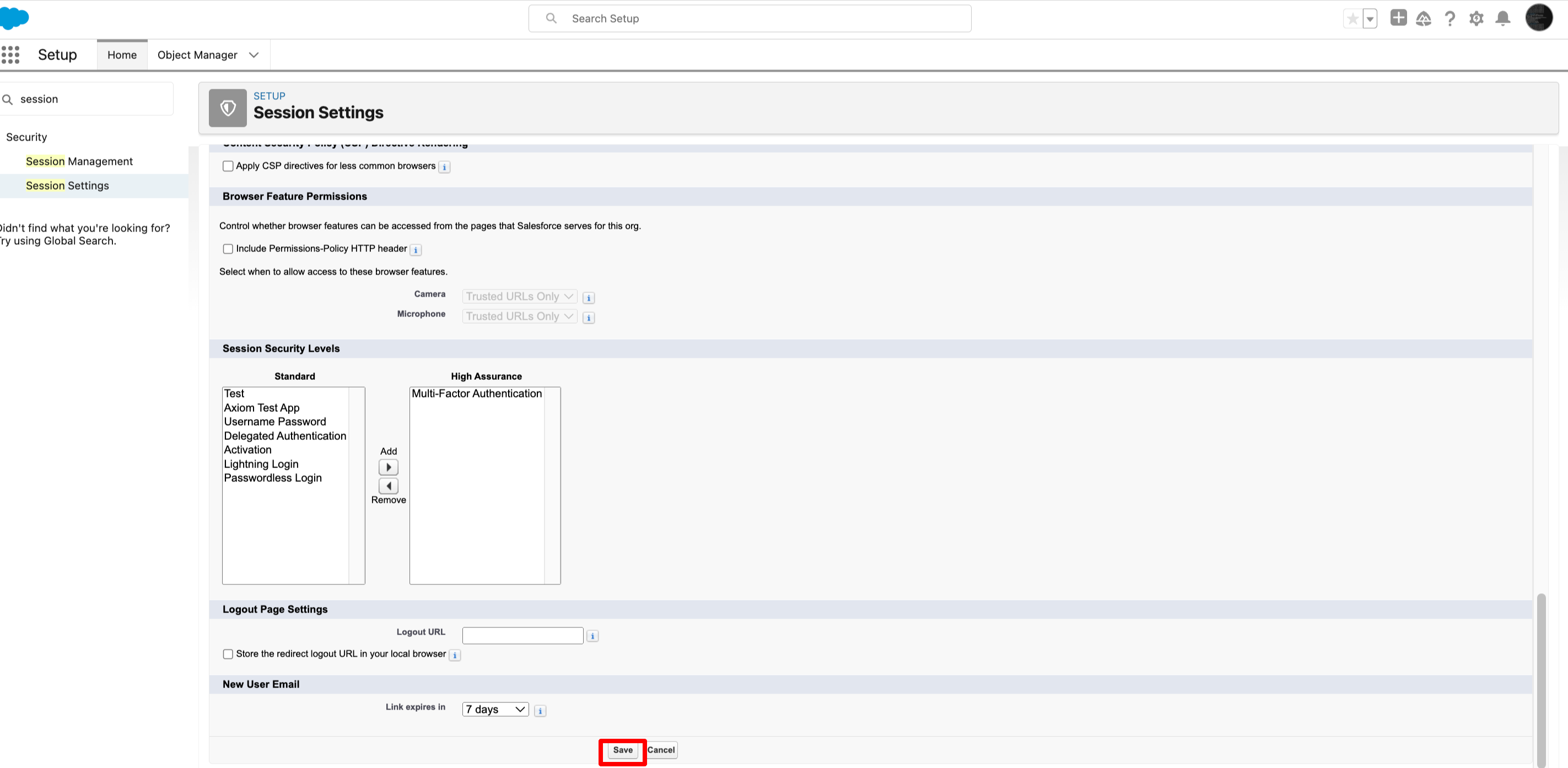
Task: Switch to the Home tab
Action: click(x=122, y=55)
